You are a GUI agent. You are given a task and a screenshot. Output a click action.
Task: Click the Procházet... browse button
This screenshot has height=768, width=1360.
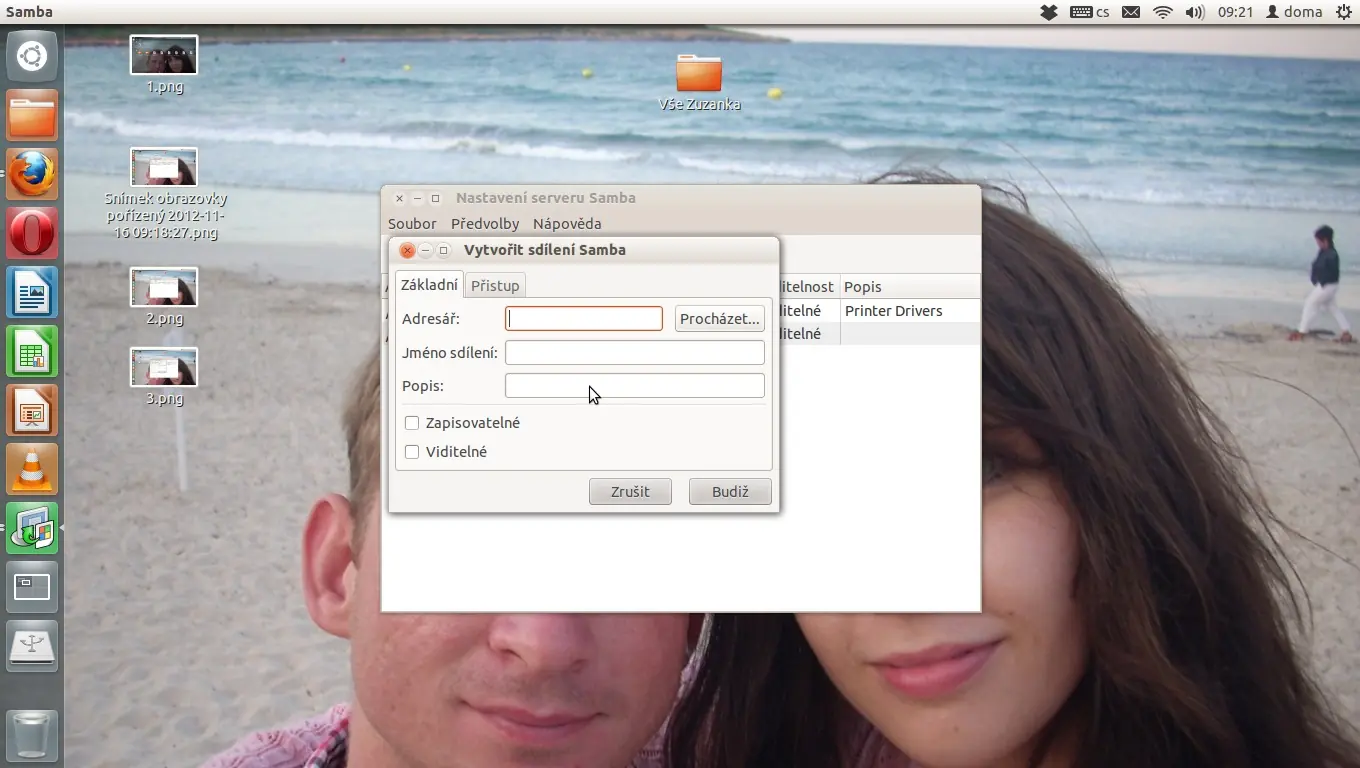[x=719, y=319]
